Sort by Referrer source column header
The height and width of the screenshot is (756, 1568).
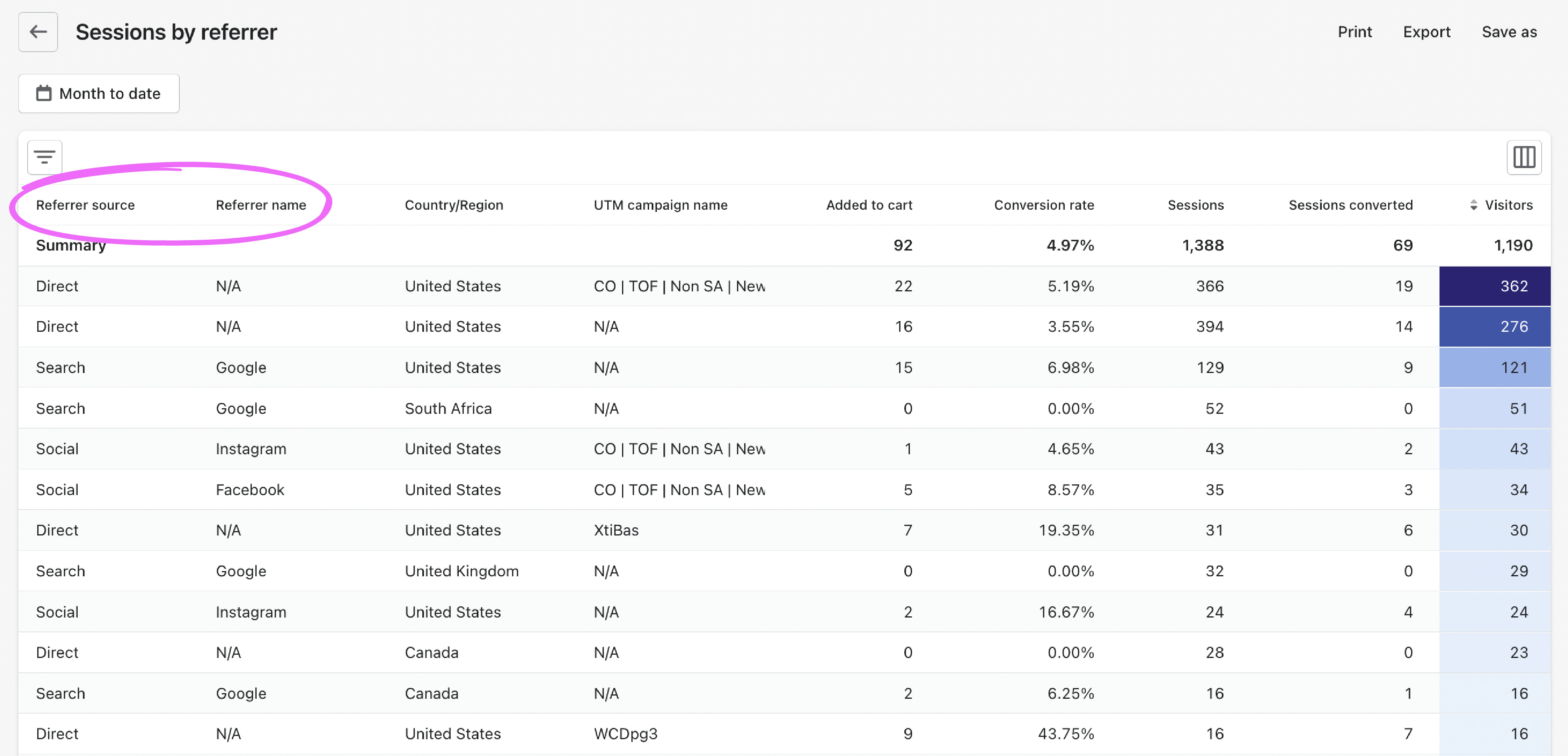click(85, 205)
